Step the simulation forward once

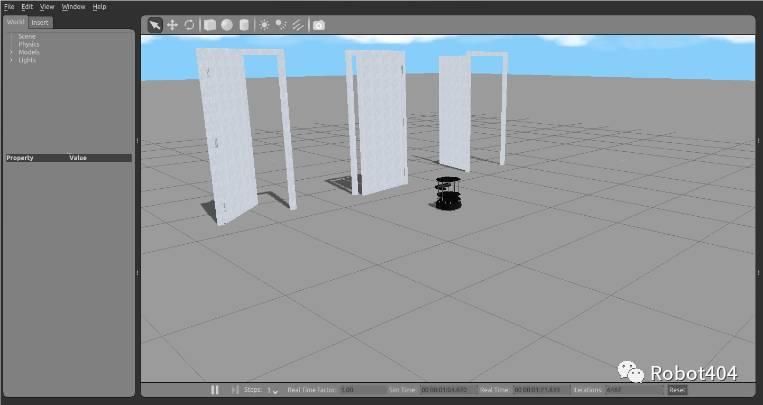pos(235,389)
